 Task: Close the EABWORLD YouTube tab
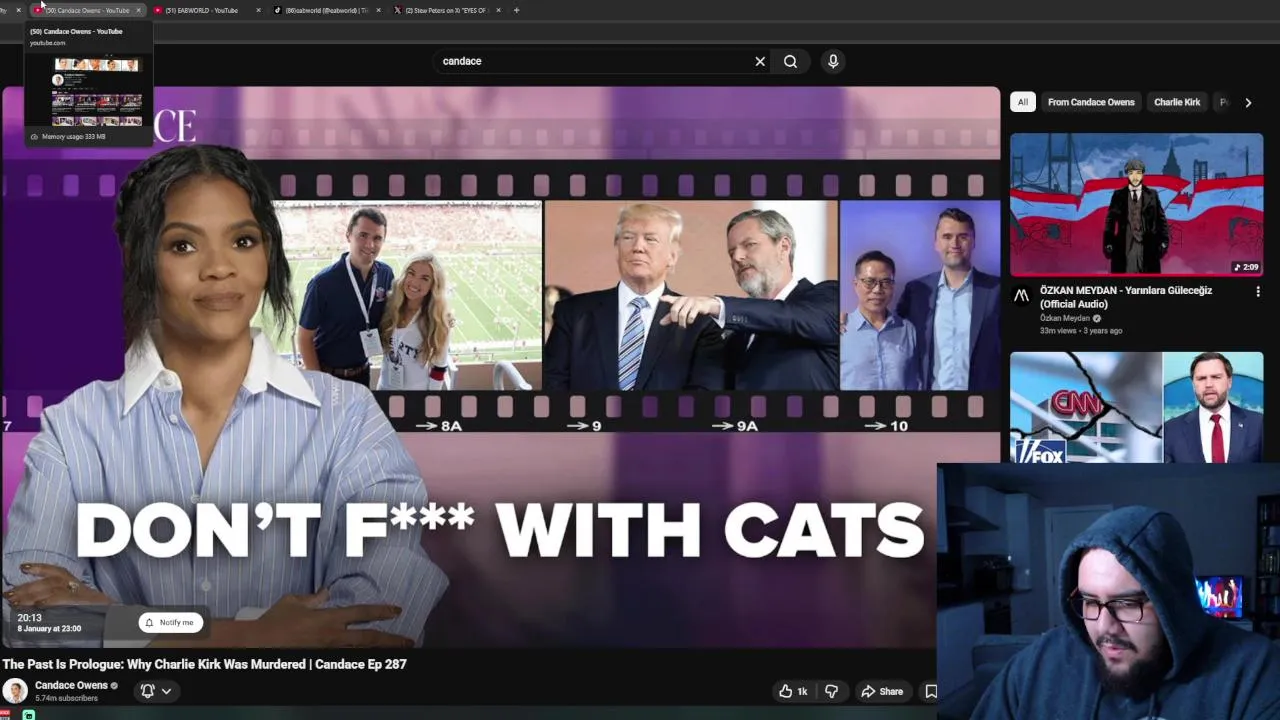[x=258, y=10]
